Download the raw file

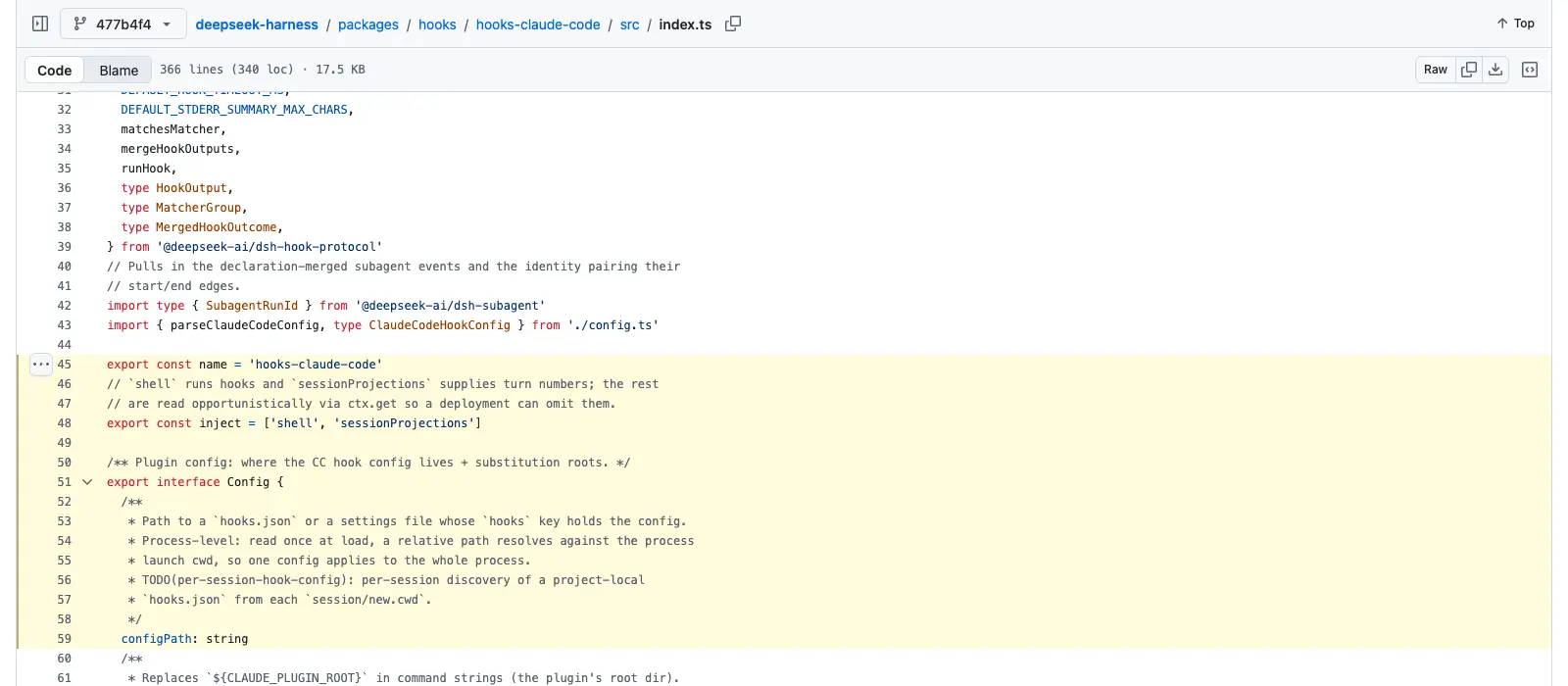[1494, 70]
